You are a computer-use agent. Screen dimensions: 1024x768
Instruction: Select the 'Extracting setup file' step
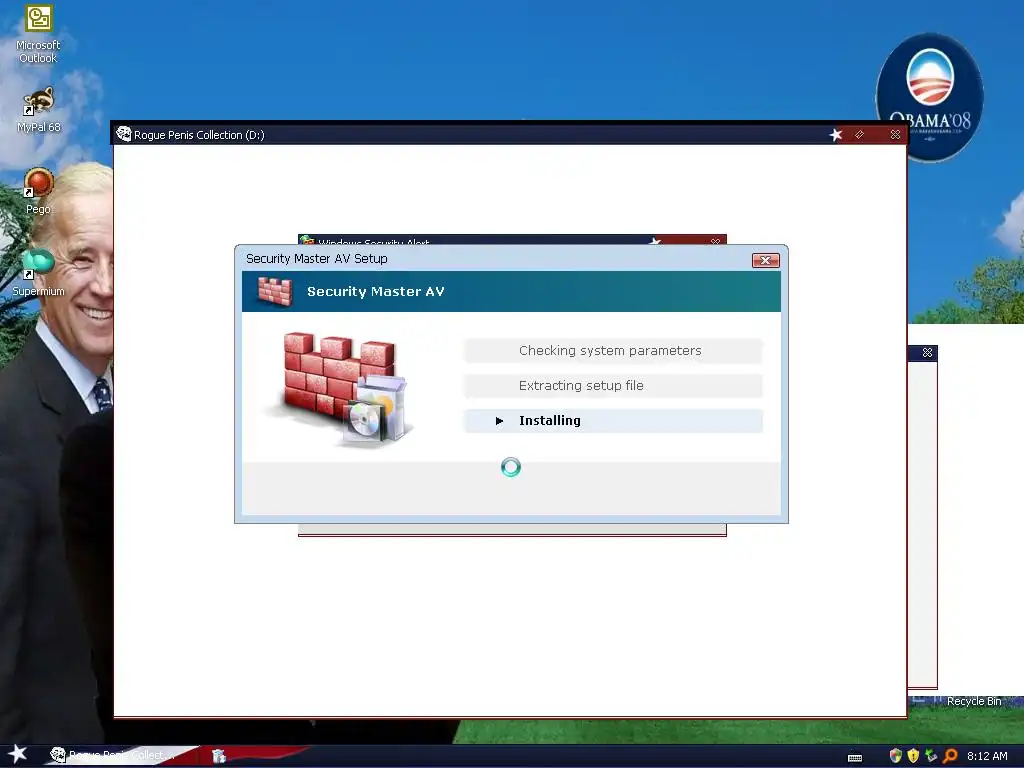click(613, 385)
